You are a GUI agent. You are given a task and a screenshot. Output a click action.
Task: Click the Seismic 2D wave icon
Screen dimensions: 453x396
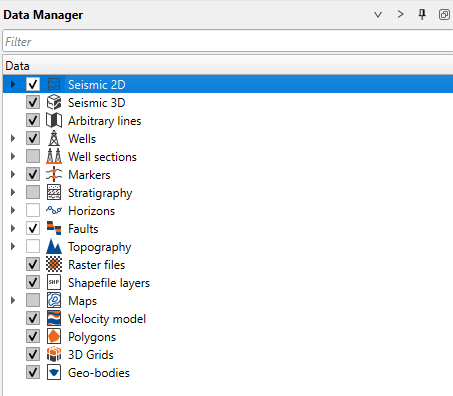pyautogui.click(x=54, y=84)
